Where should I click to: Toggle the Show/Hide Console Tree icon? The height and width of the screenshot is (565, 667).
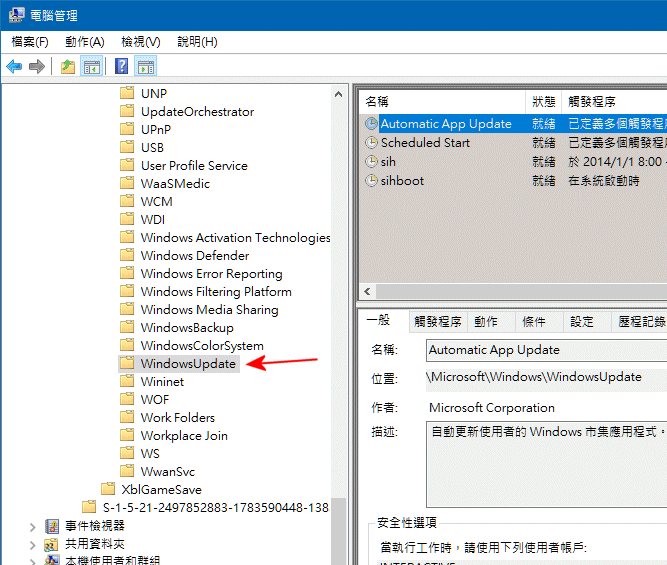(91, 66)
